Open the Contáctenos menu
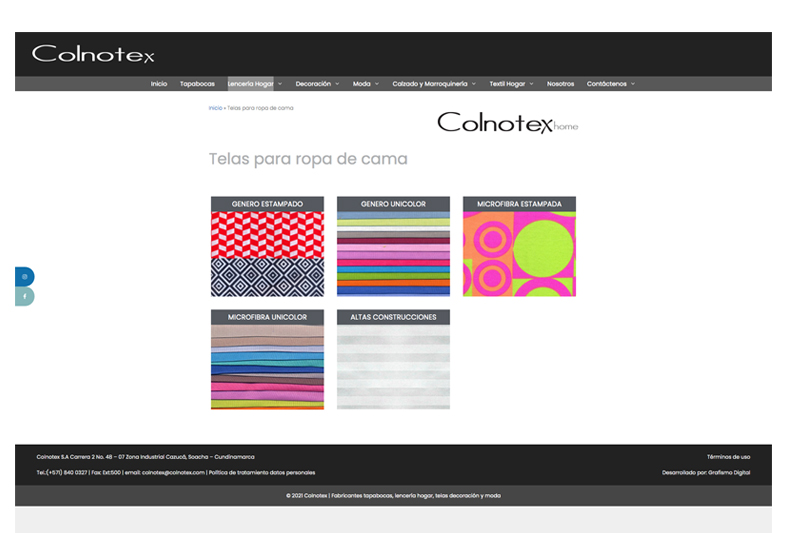The width and height of the screenshot is (800, 533). point(607,84)
